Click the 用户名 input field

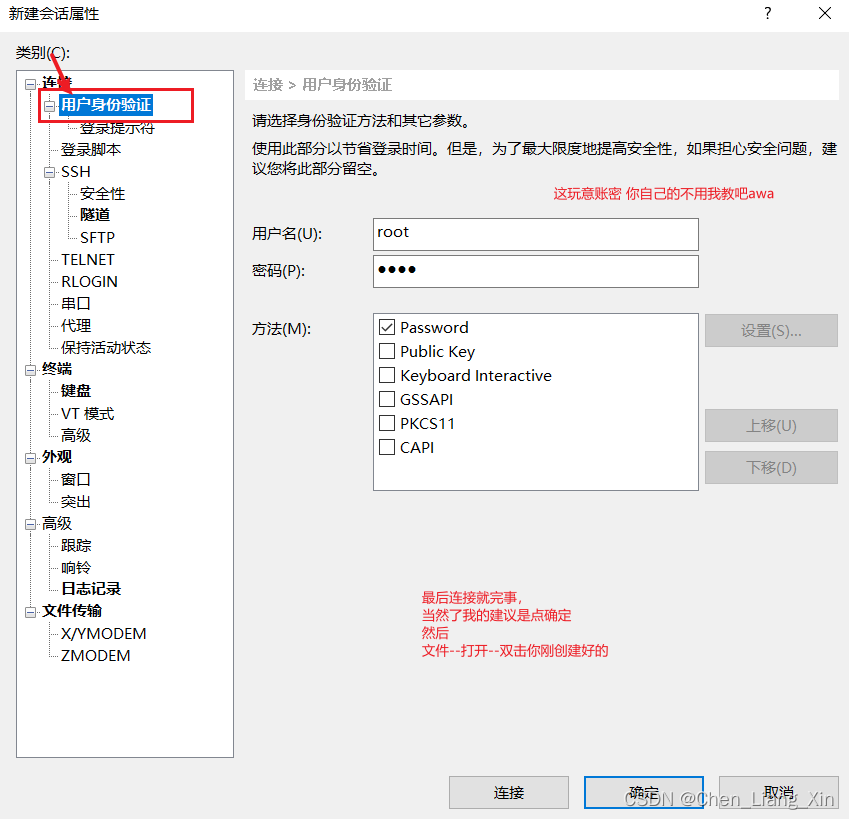(535, 233)
